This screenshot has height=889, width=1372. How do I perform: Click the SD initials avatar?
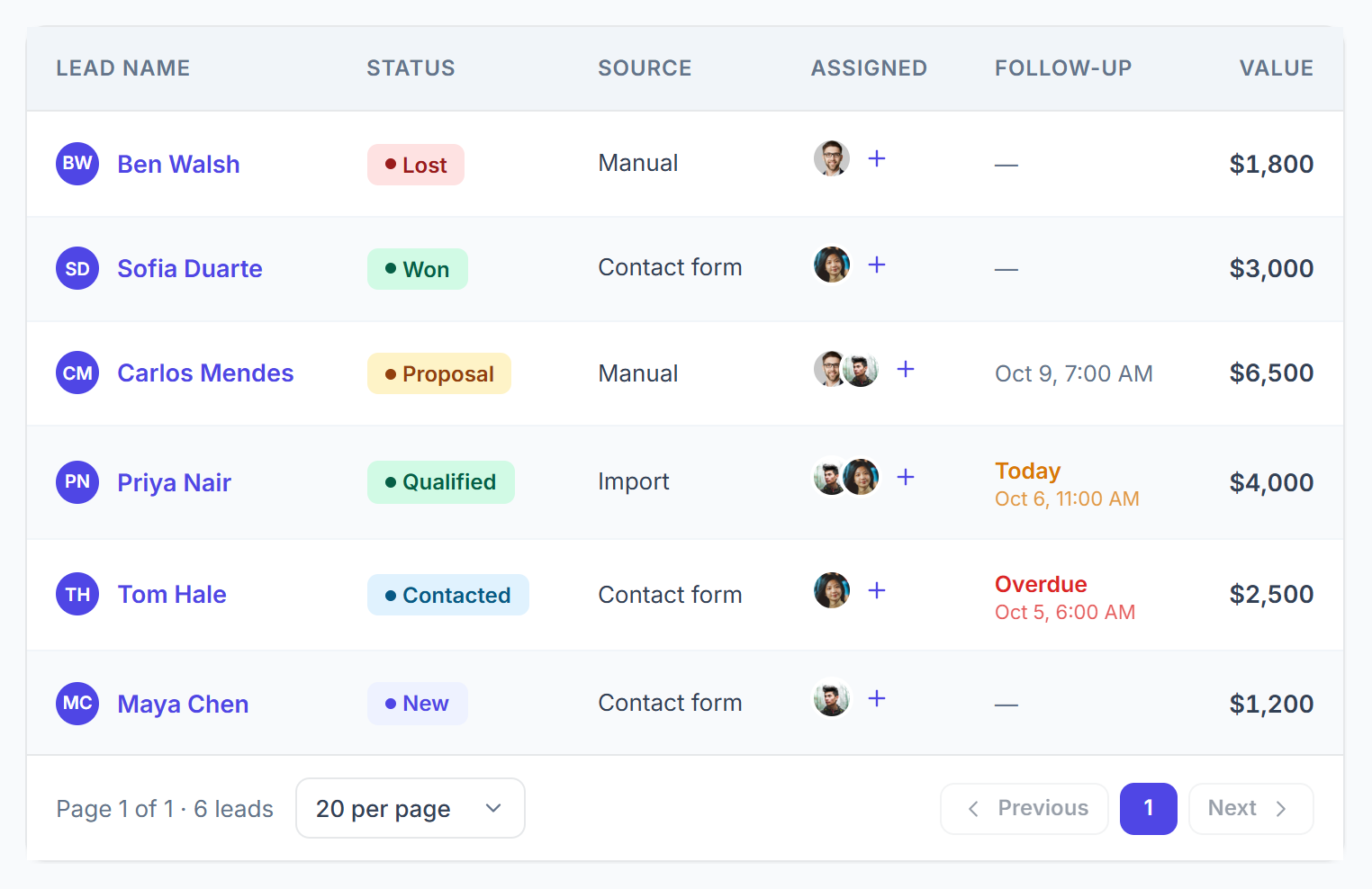(77, 268)
